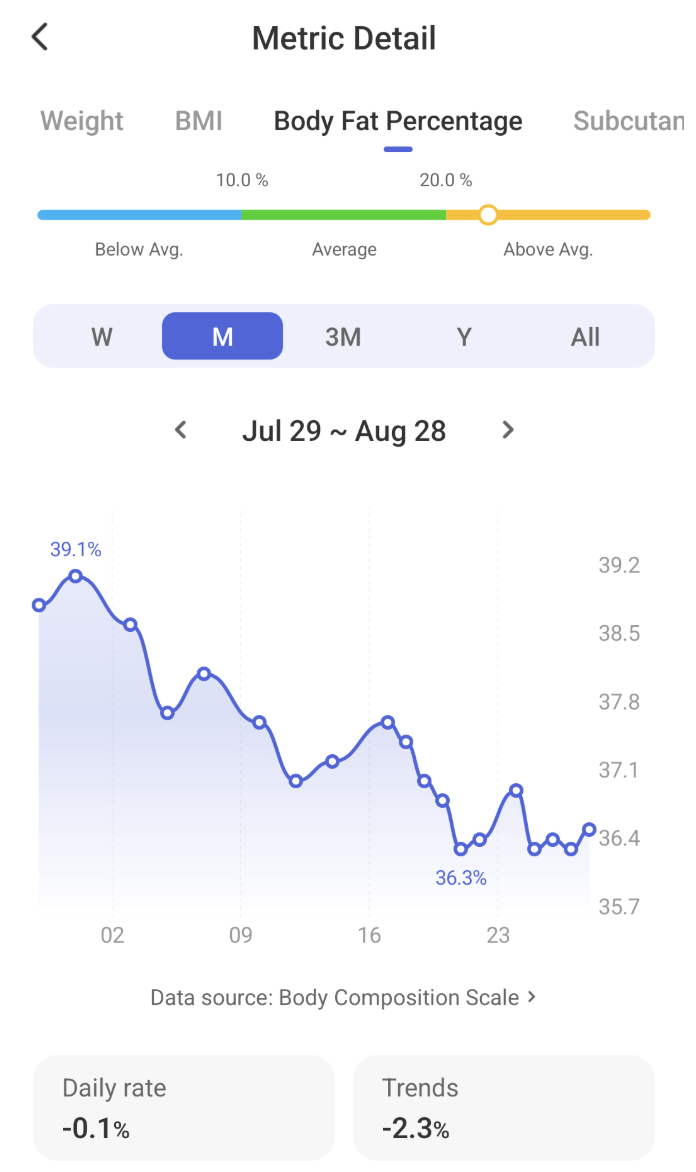Select the M month range
The width and height of the screenshot is (696, 1172).
pyautogui.click(x=223, y=336)
